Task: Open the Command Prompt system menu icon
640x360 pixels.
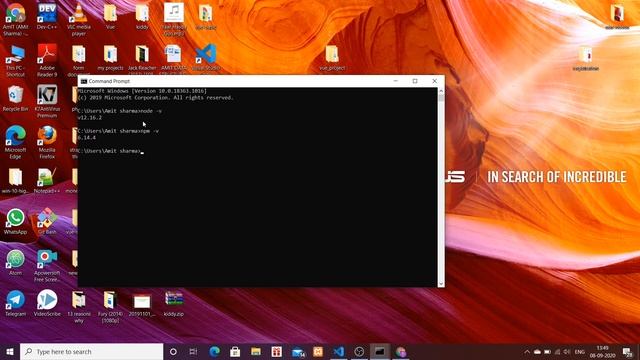Action: tap(84, 81)
